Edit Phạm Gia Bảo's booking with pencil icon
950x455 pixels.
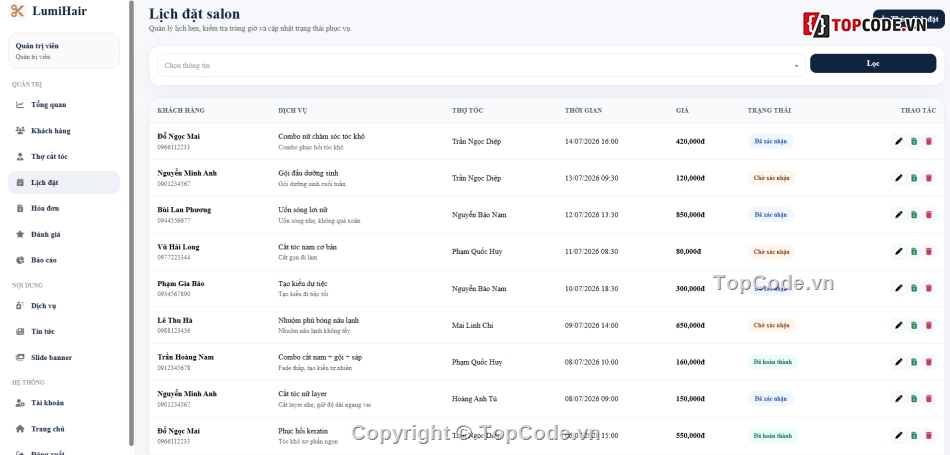point(899,288)
